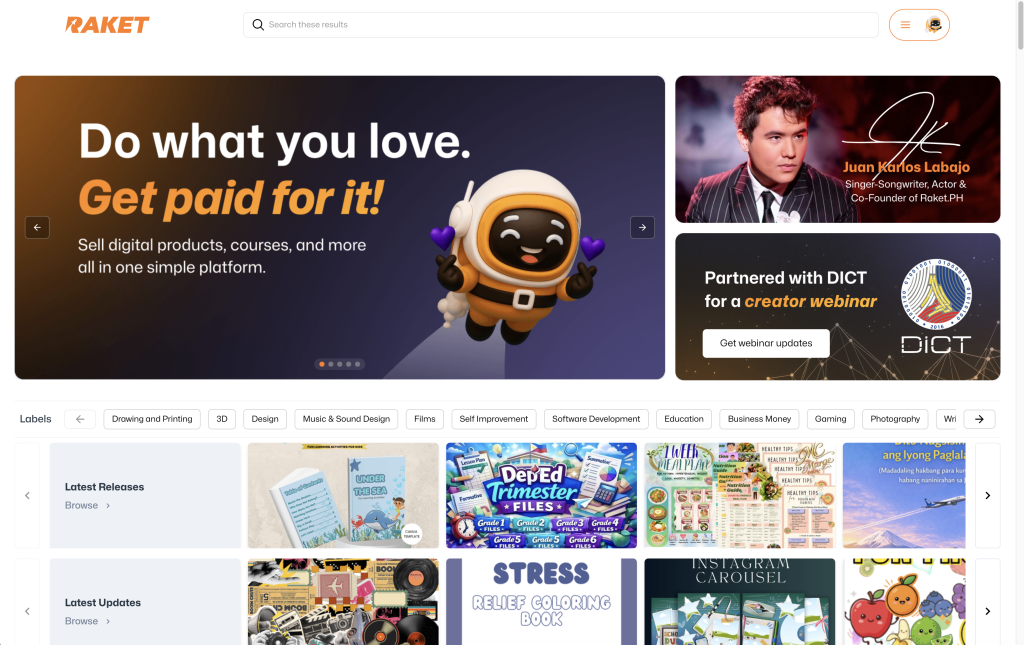Select the last carousel indicator dot
Viewport: 1024px width, 645px height.
tap(357, 364)
